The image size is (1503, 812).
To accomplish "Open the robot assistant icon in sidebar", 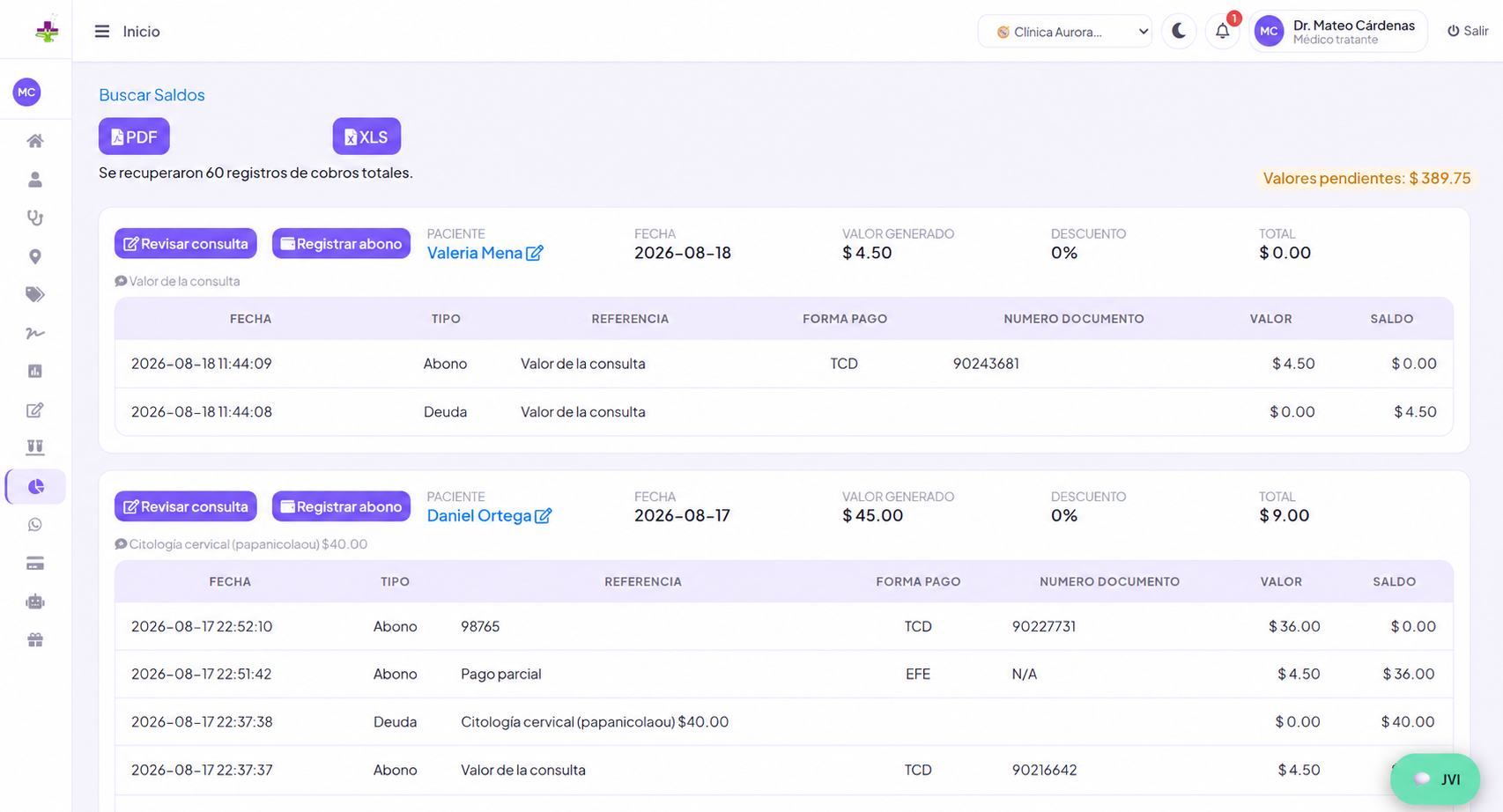I will [x=35, y=602].
